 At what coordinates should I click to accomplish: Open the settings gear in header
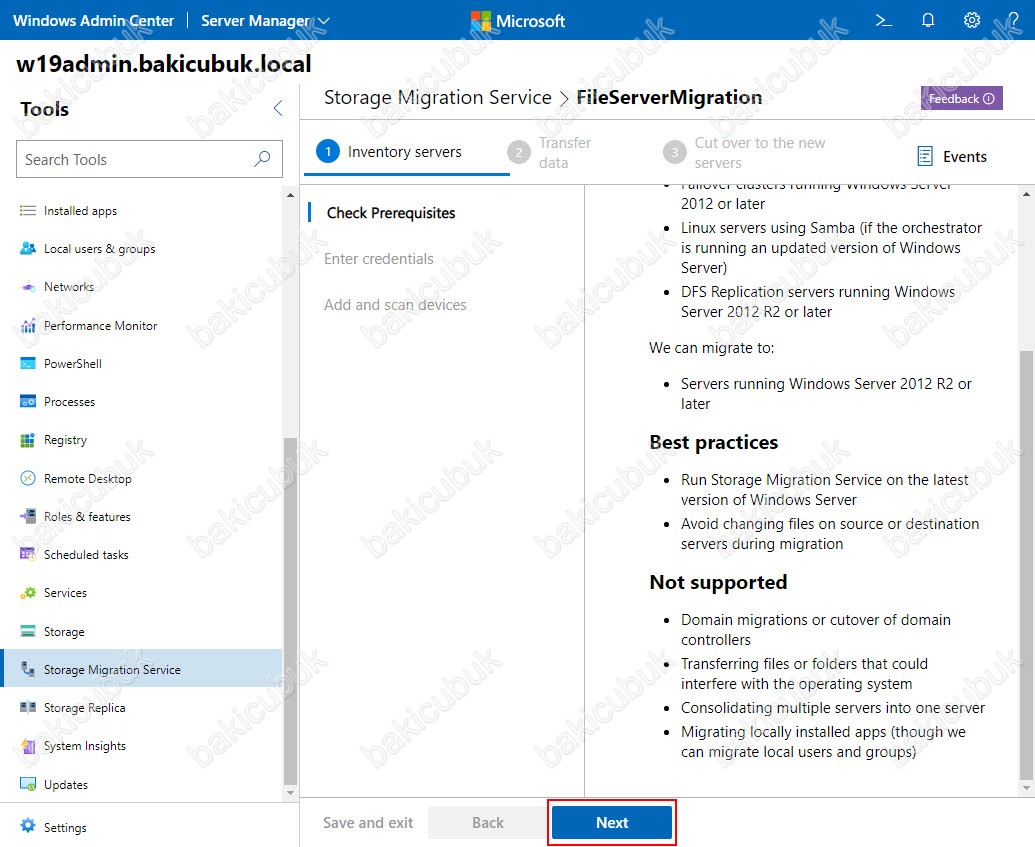pos(972,20)
